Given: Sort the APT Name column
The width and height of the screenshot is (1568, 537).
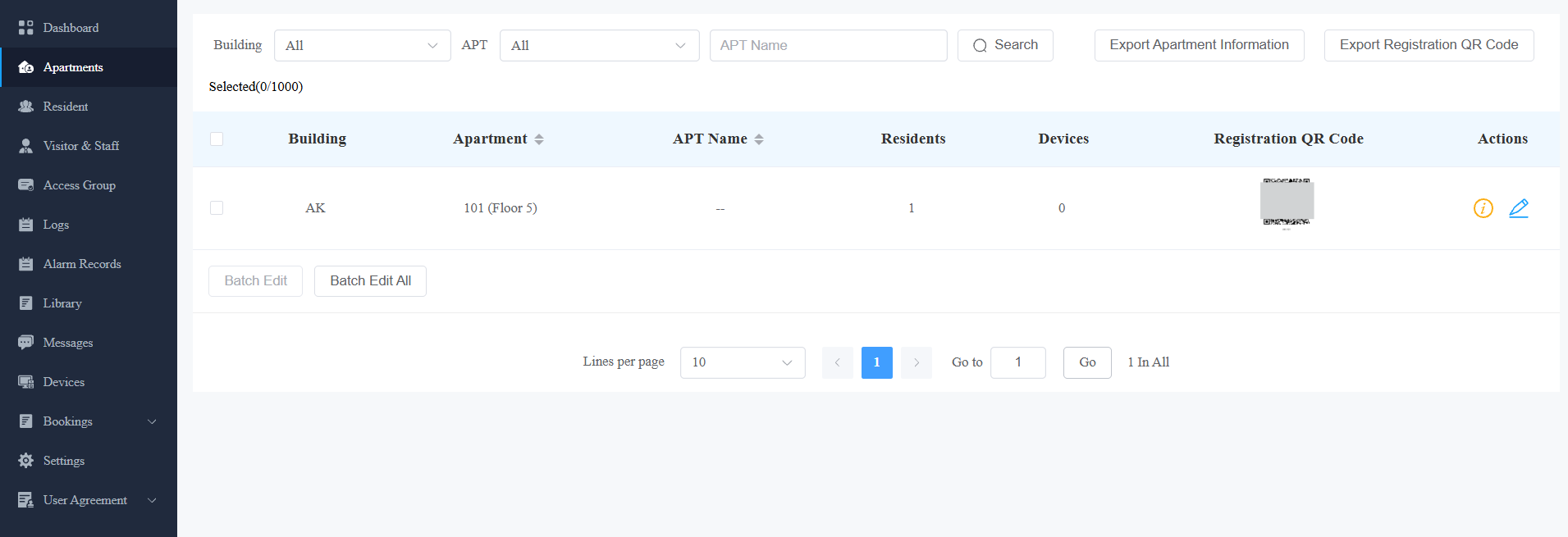Looking at the screenshot, I should tap(759, 139).
